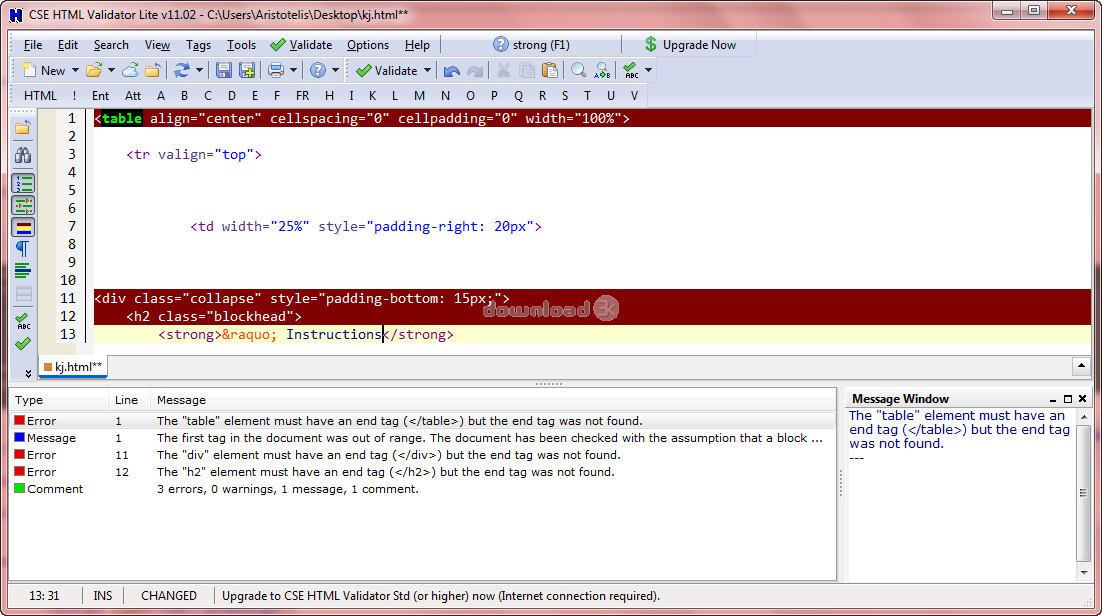
Task: Select the div end tag Error row
Action: [x=422, y=455]
